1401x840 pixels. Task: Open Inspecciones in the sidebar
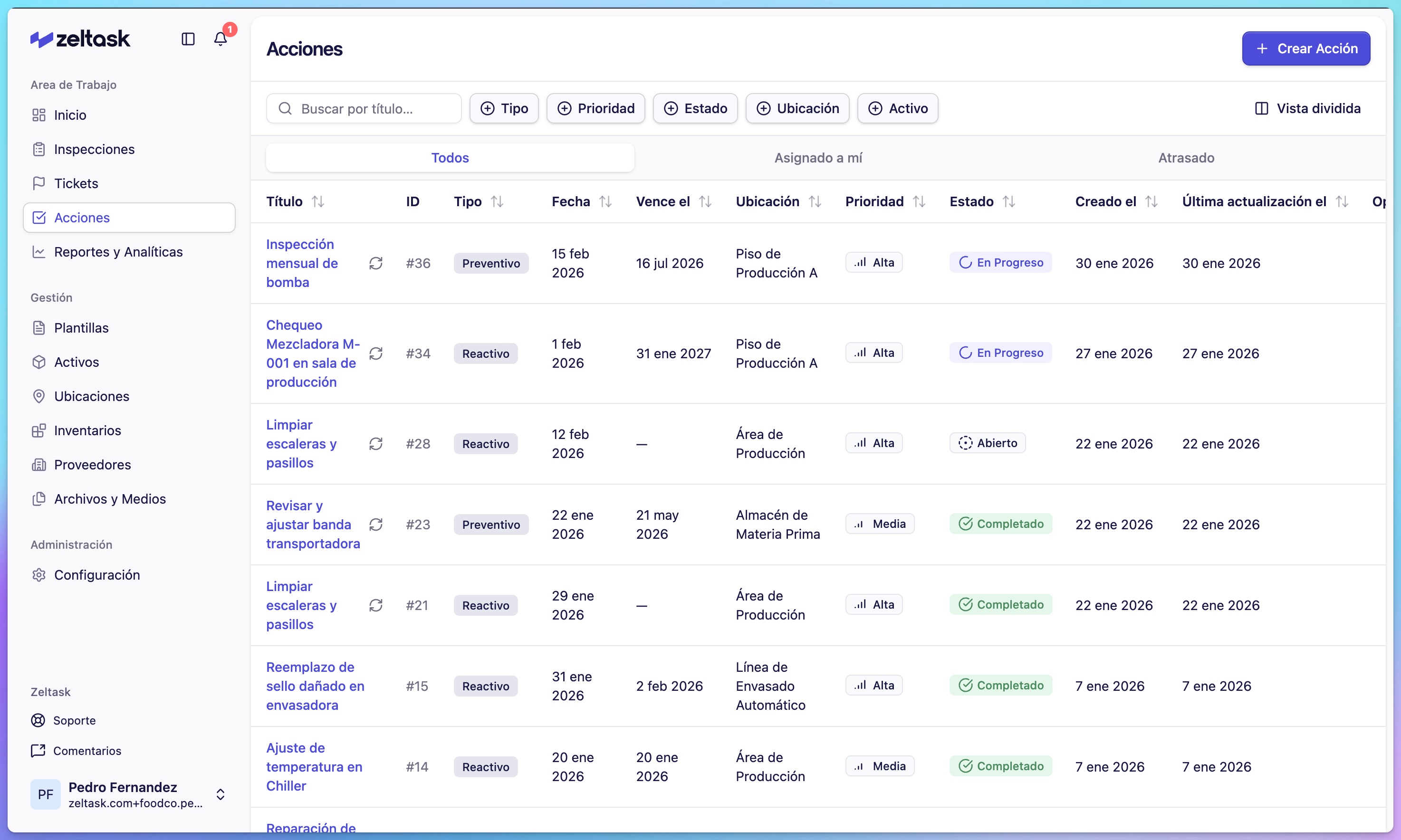click(x=129, y=150)
